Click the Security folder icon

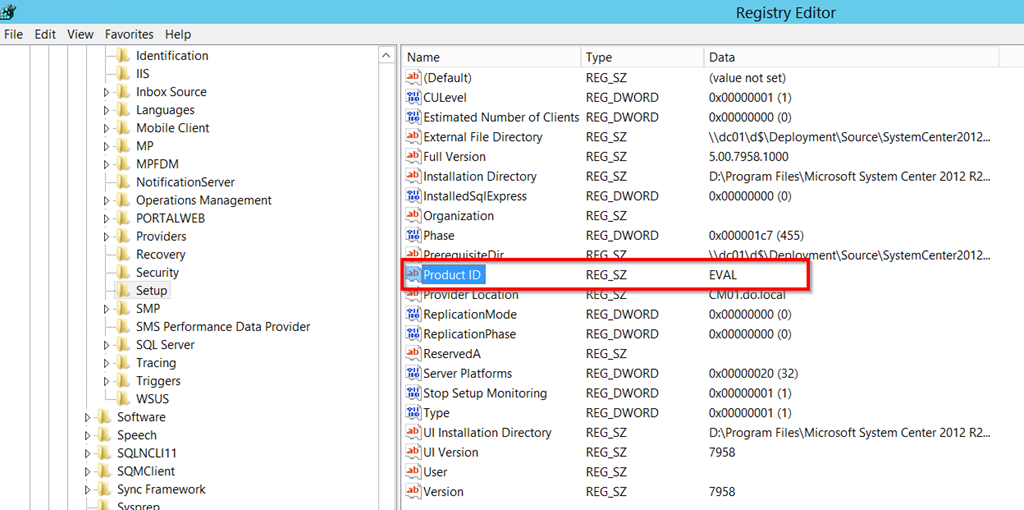[x=123, y=273]
